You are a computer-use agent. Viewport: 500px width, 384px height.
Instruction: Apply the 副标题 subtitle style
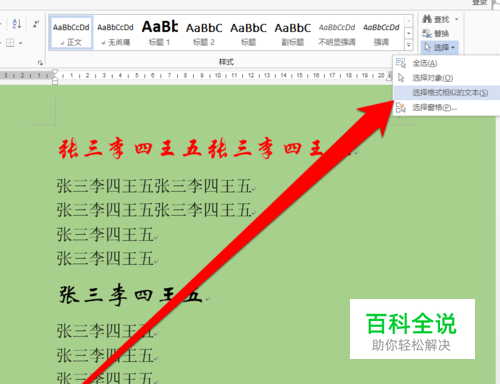(293, 34)
